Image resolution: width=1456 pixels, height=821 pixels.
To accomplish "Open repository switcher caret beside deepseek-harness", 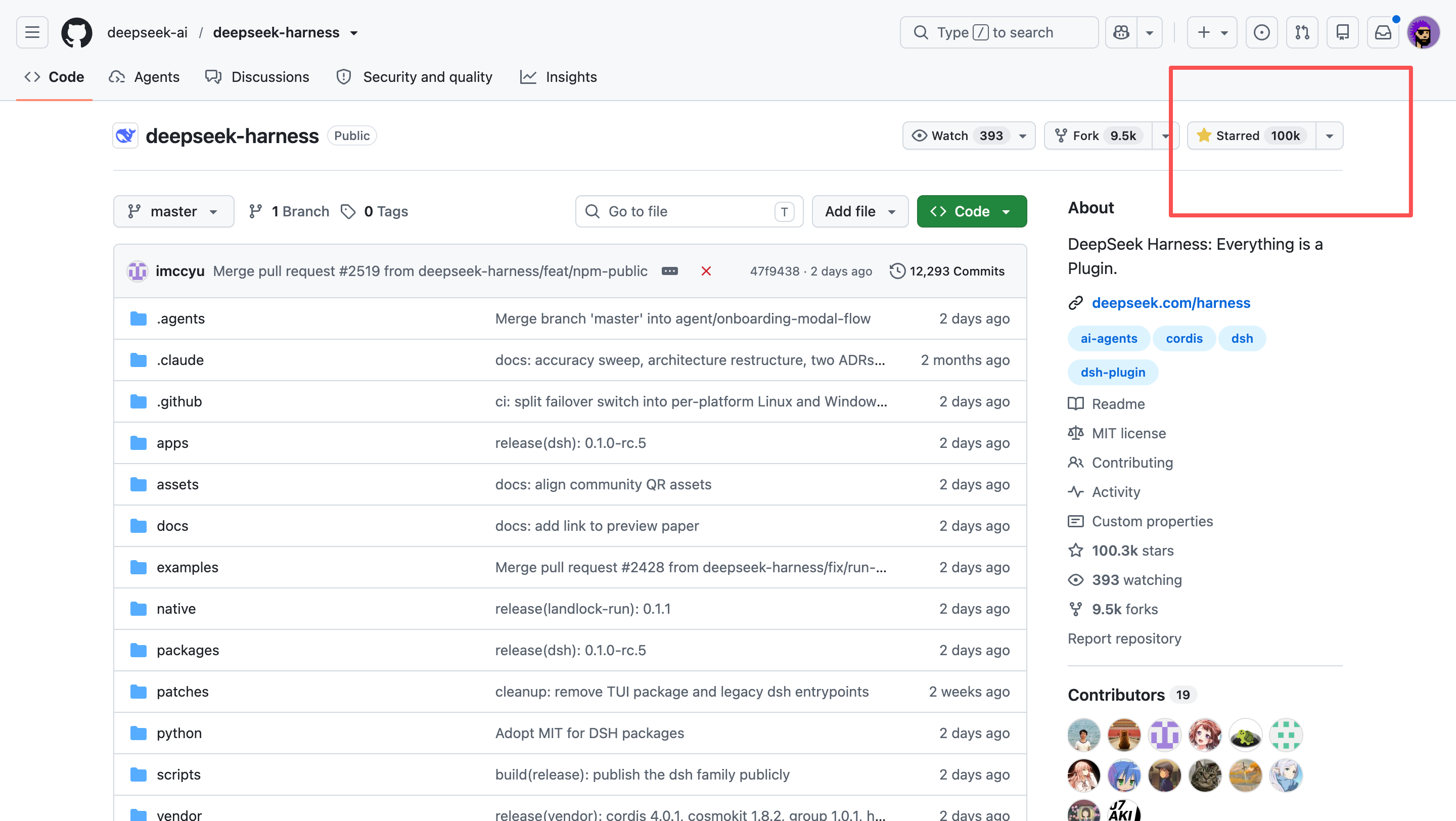I will coord(354,33).
